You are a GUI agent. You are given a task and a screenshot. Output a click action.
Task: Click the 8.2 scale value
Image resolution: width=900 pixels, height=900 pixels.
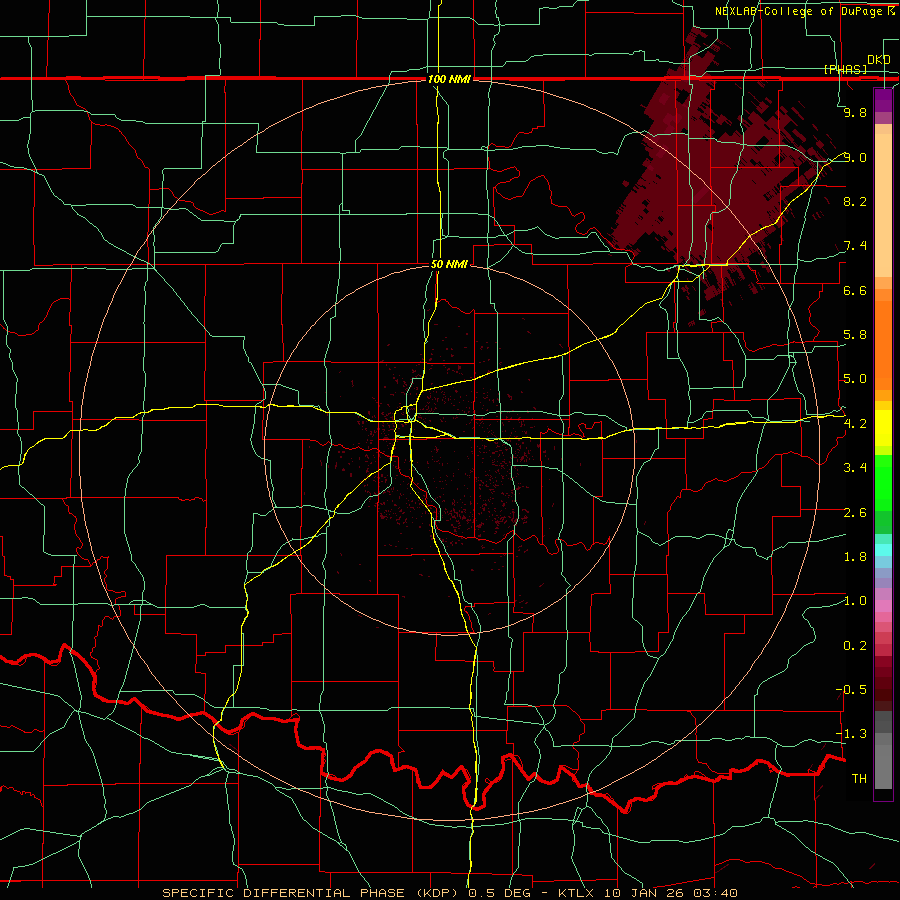(x=855, y=201)
